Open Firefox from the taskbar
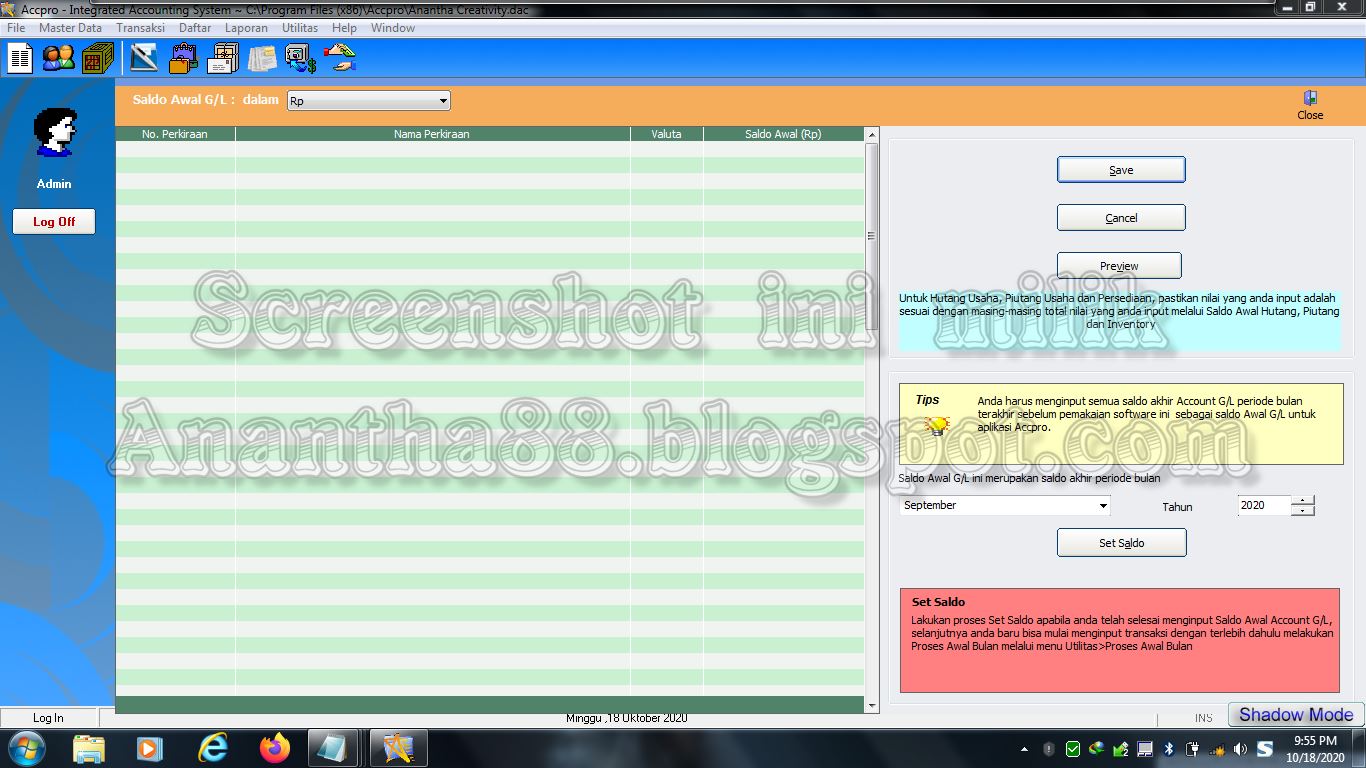 coord(274,748)
